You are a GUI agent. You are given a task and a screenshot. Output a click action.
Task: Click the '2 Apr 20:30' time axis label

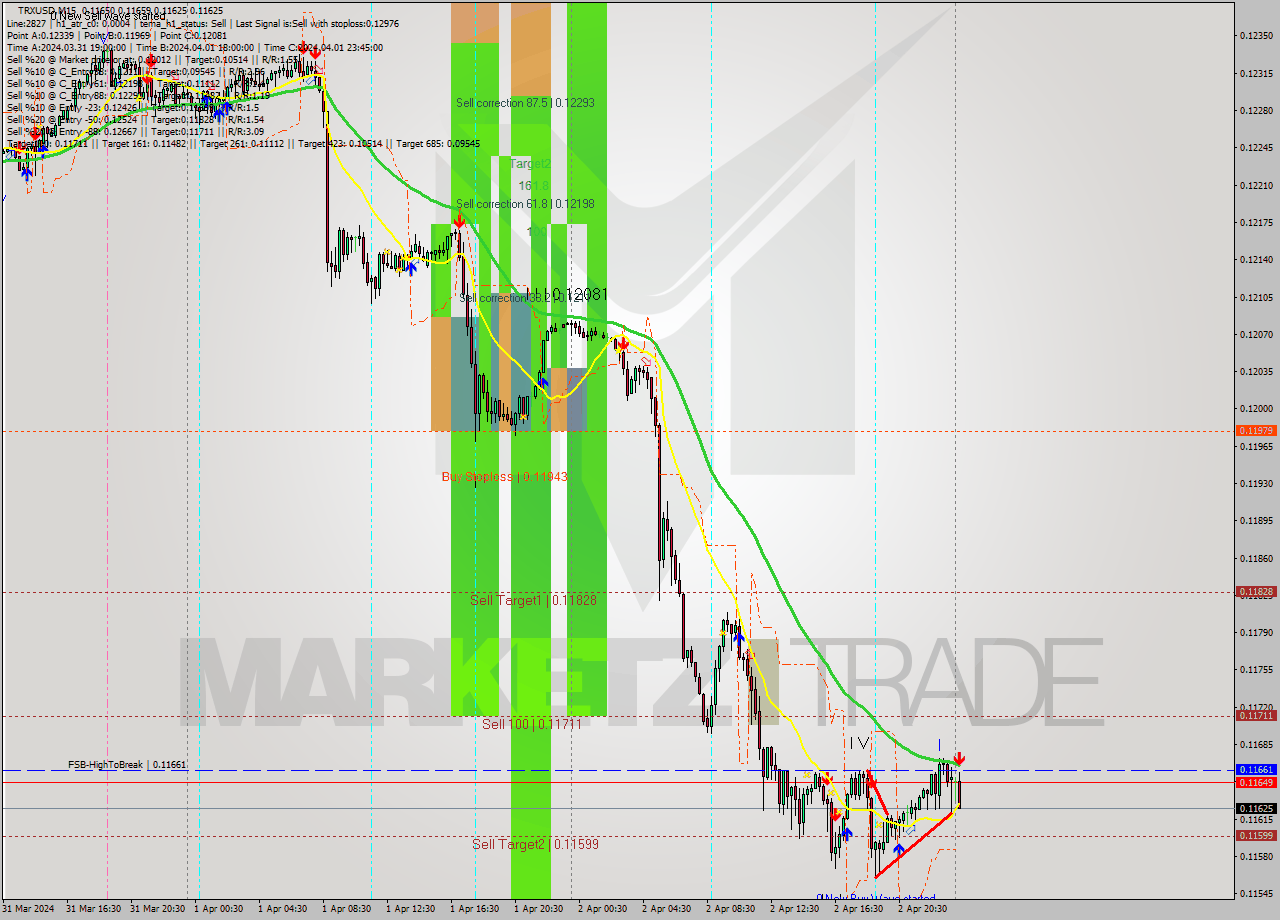point(925,909)
